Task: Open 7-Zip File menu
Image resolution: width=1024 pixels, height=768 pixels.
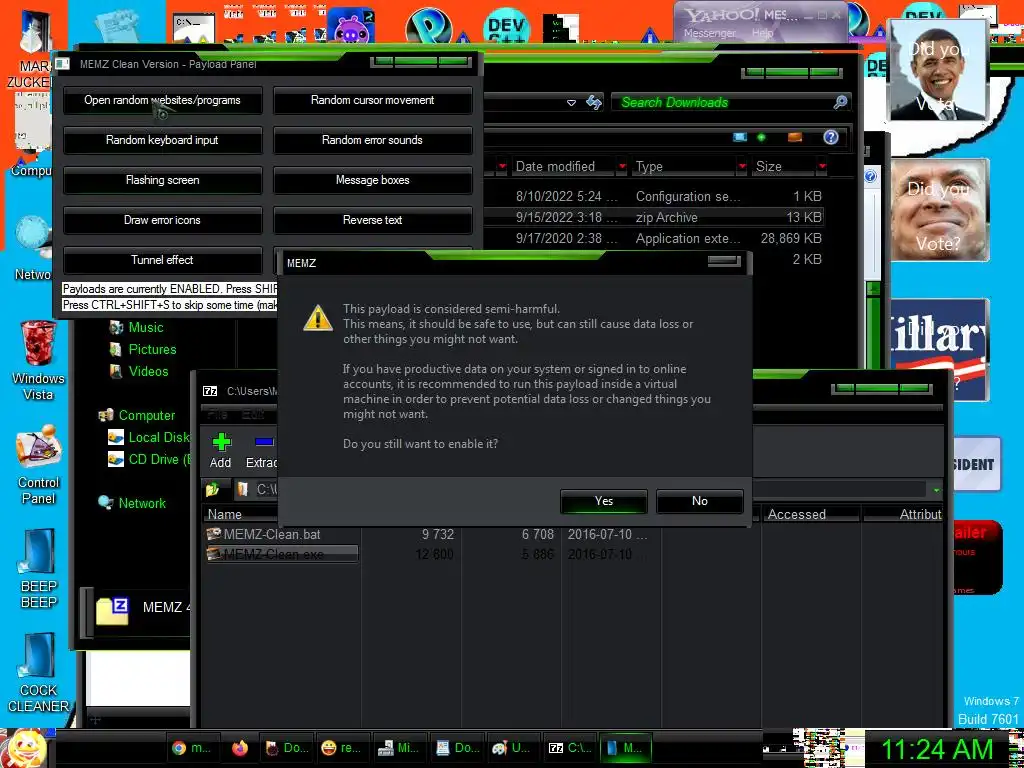Action: [x=217, y=414]
